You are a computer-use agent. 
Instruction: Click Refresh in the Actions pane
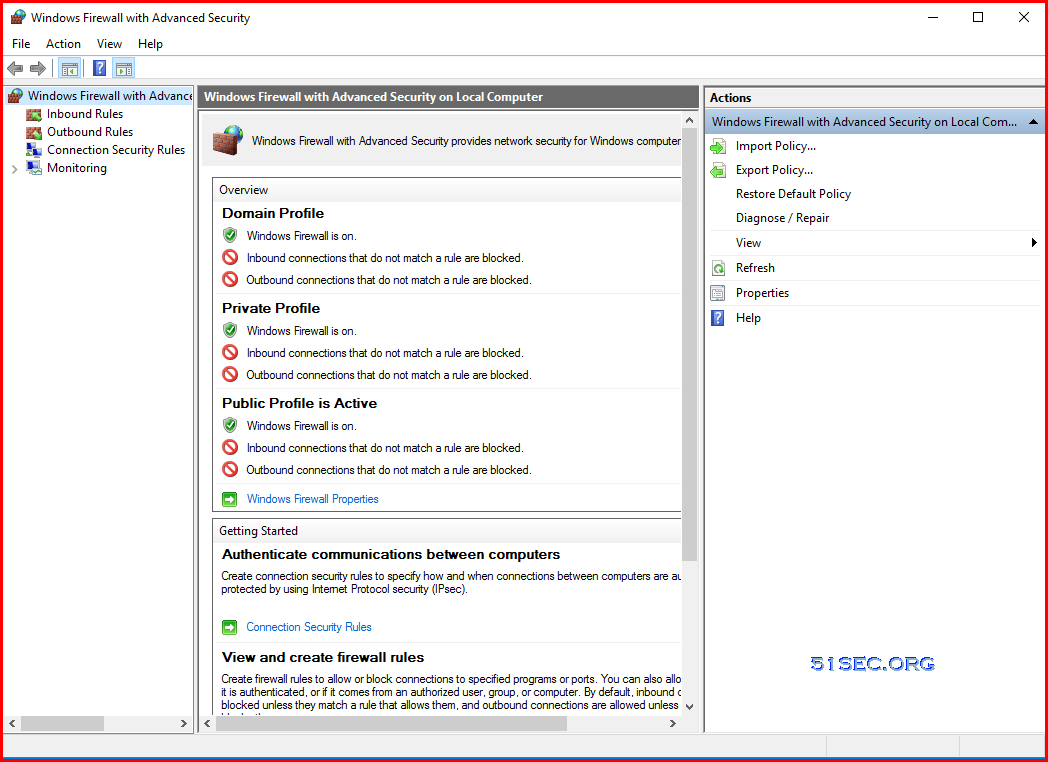tap(755, 267)
